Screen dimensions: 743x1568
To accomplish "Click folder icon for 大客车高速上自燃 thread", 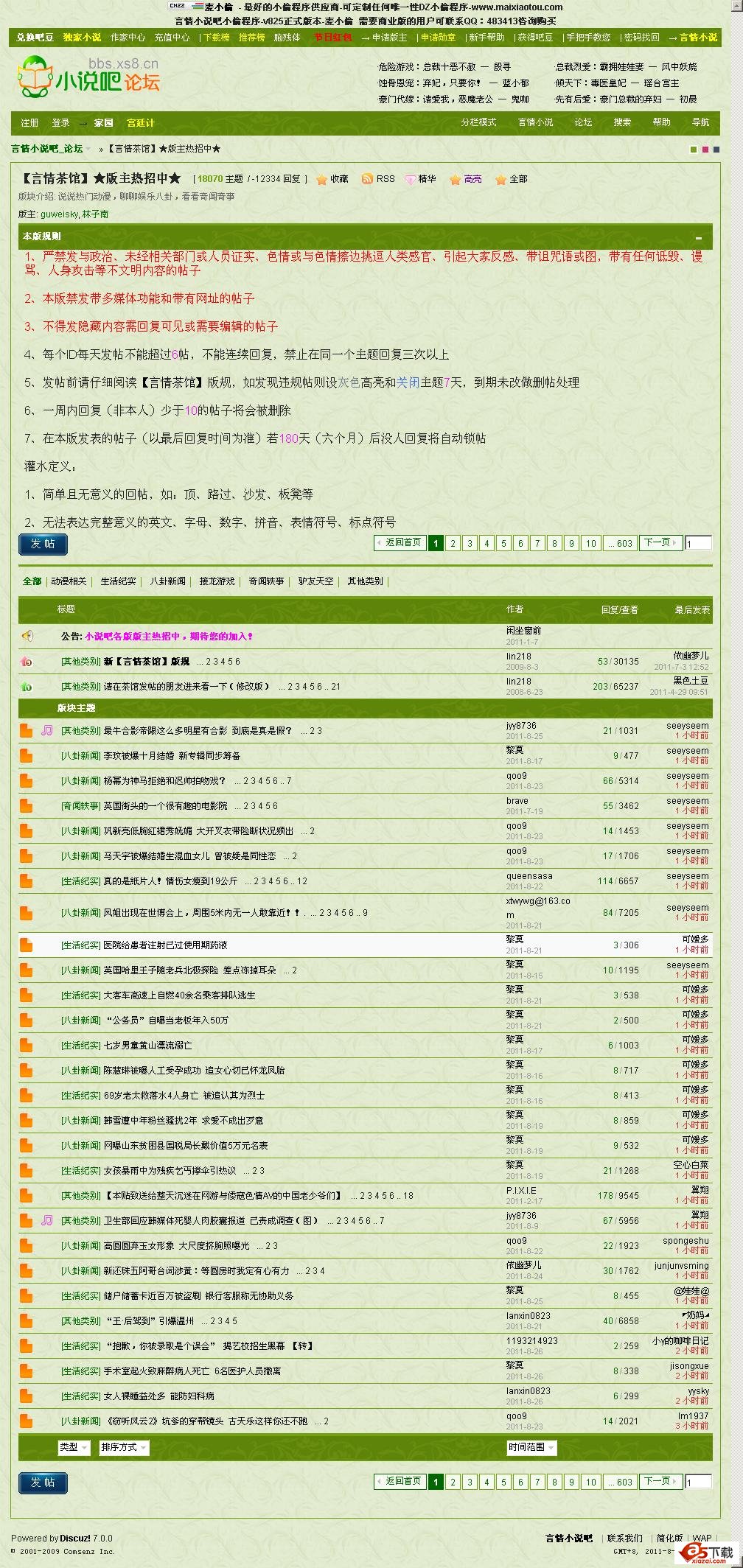I will click(x=26, y=995).
